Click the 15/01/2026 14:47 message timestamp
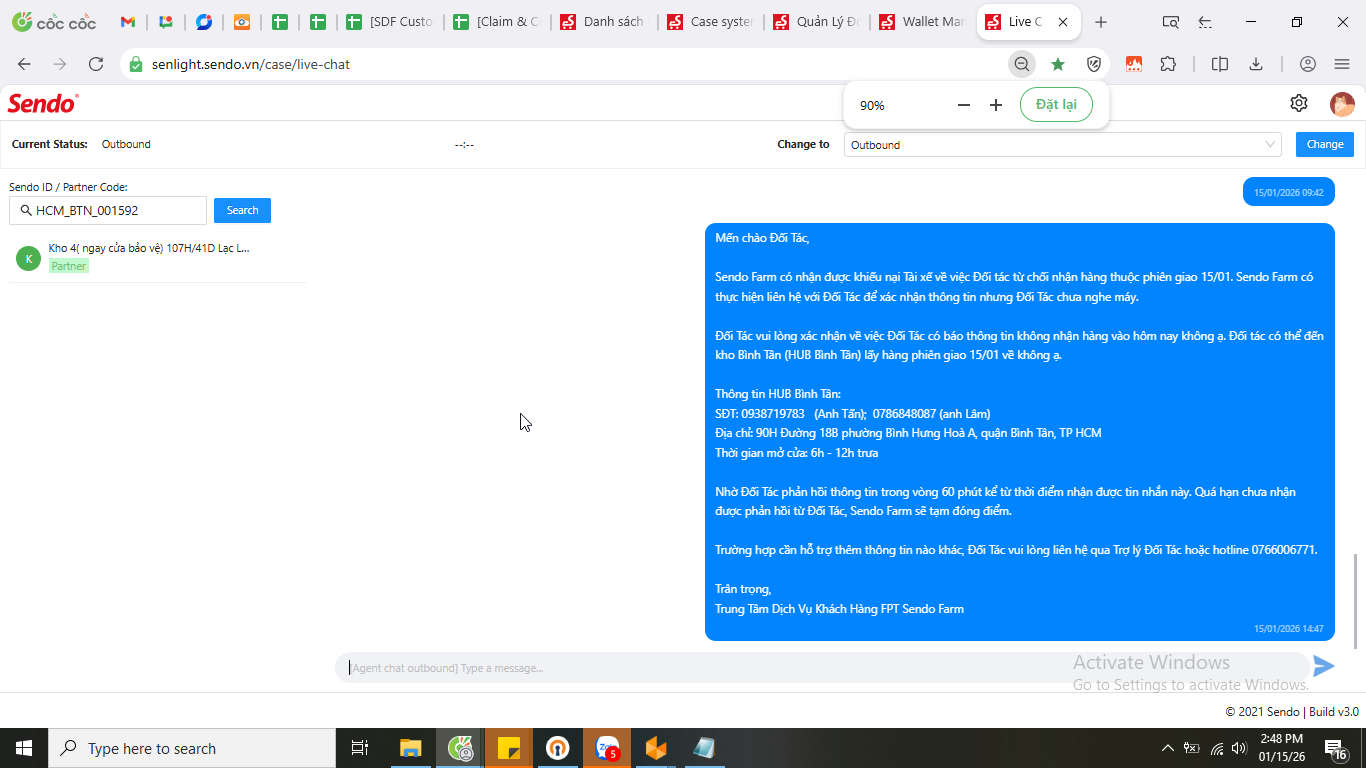 [1288, 629]
